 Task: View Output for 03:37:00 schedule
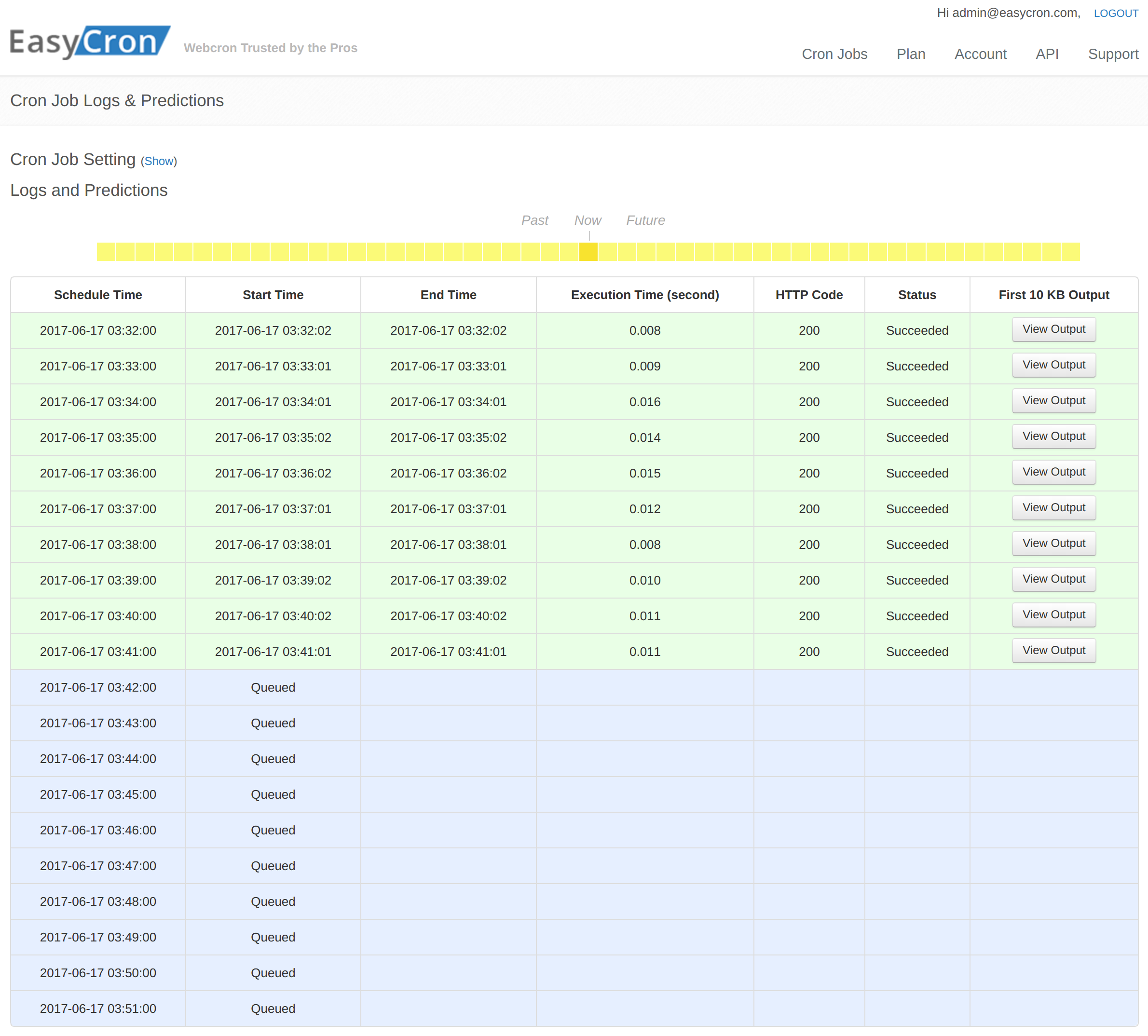tap(1053, 508)
